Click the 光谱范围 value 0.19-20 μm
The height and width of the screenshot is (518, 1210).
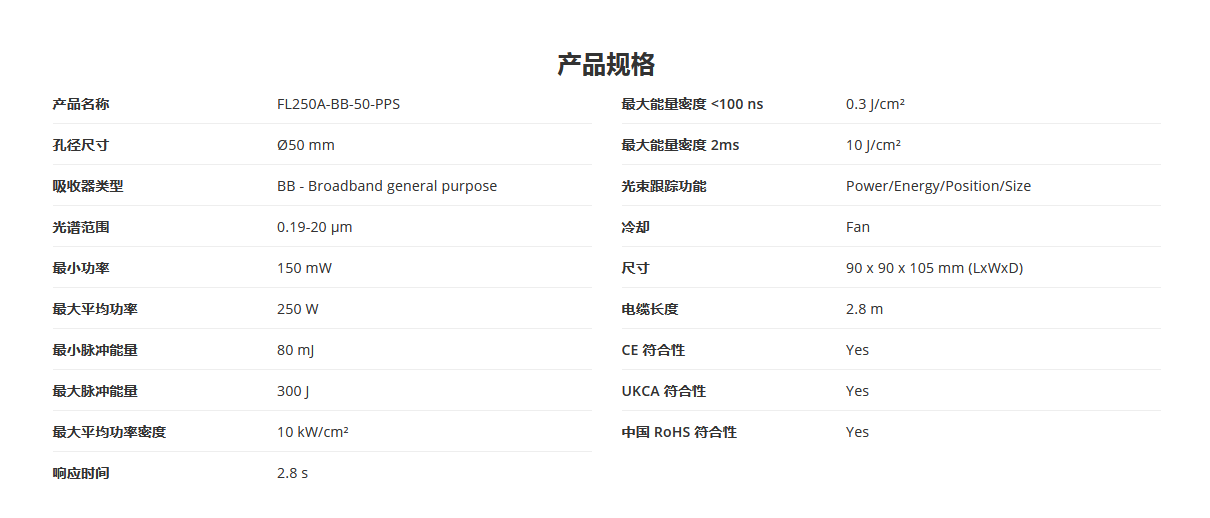pyautogui.click(x=315, y=227)
